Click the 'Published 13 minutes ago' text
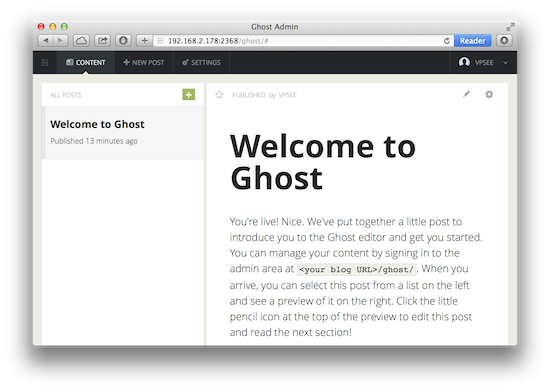 click(x=94, y=141)
